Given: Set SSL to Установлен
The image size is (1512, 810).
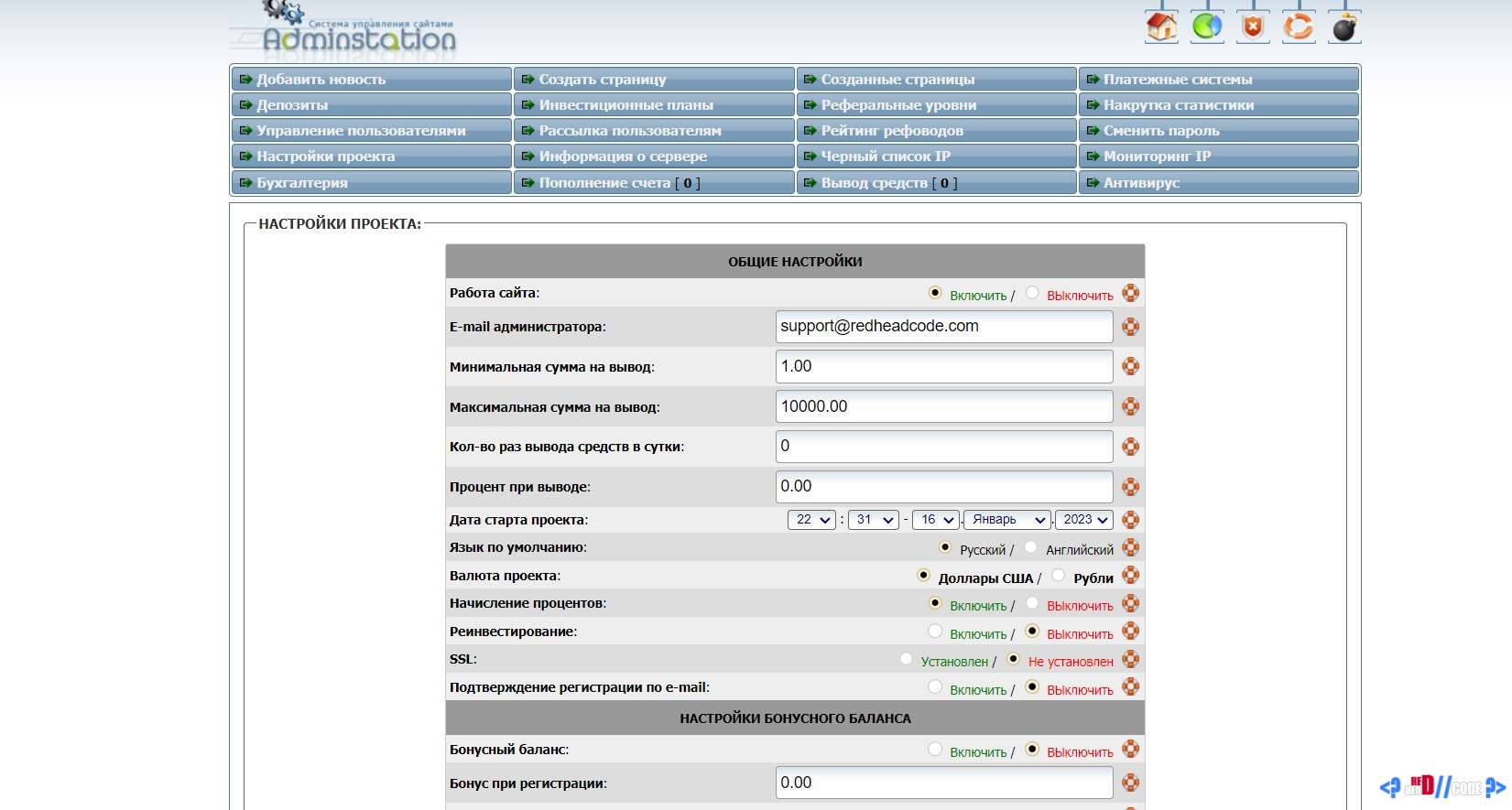Looking at the screenshot, I should tap(906, 659).
